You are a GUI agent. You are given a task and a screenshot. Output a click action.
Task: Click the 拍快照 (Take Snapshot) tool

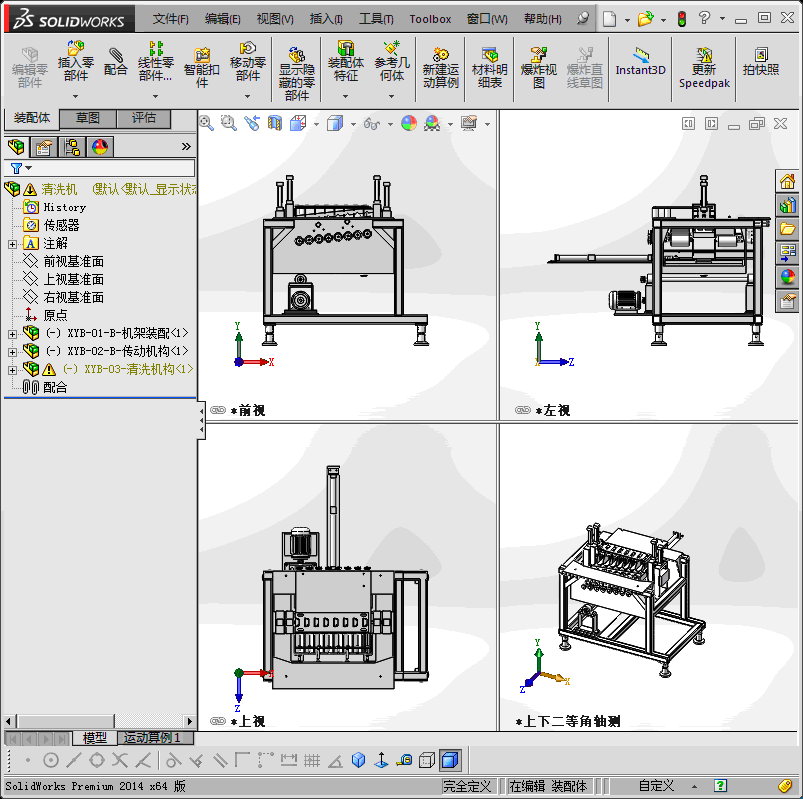[761, 62]
